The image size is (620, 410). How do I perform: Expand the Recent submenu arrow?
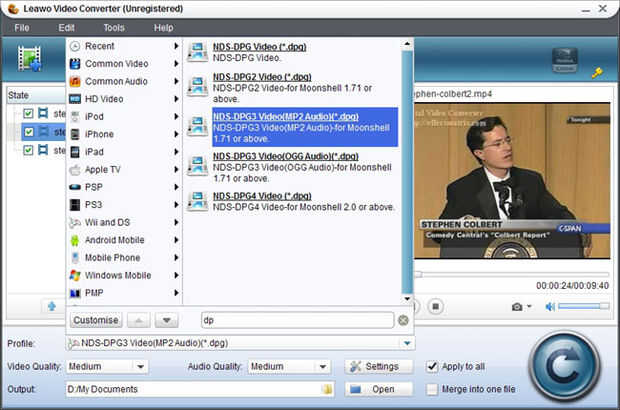pyautogui.click(x=176, y=46)
